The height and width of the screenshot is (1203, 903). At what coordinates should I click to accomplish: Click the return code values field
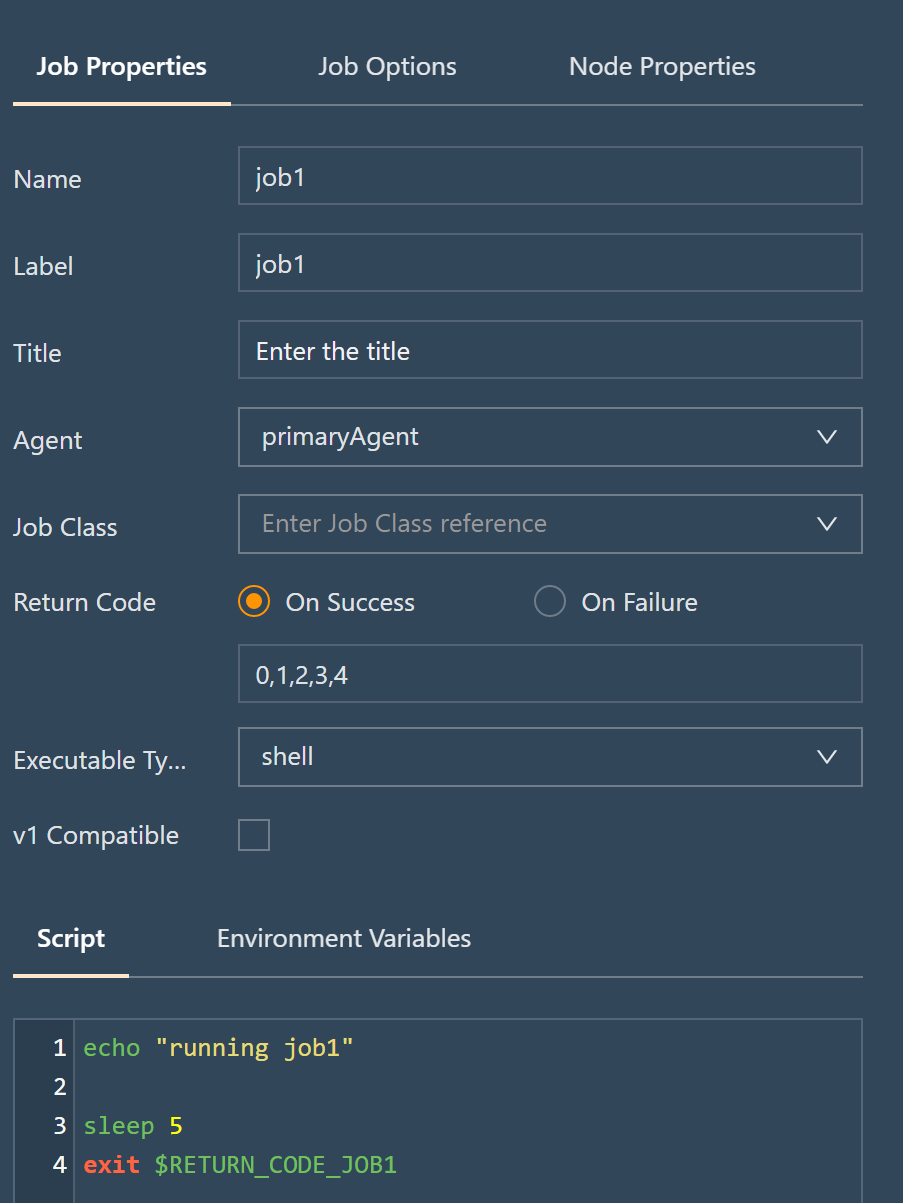[x=550, y=674]
